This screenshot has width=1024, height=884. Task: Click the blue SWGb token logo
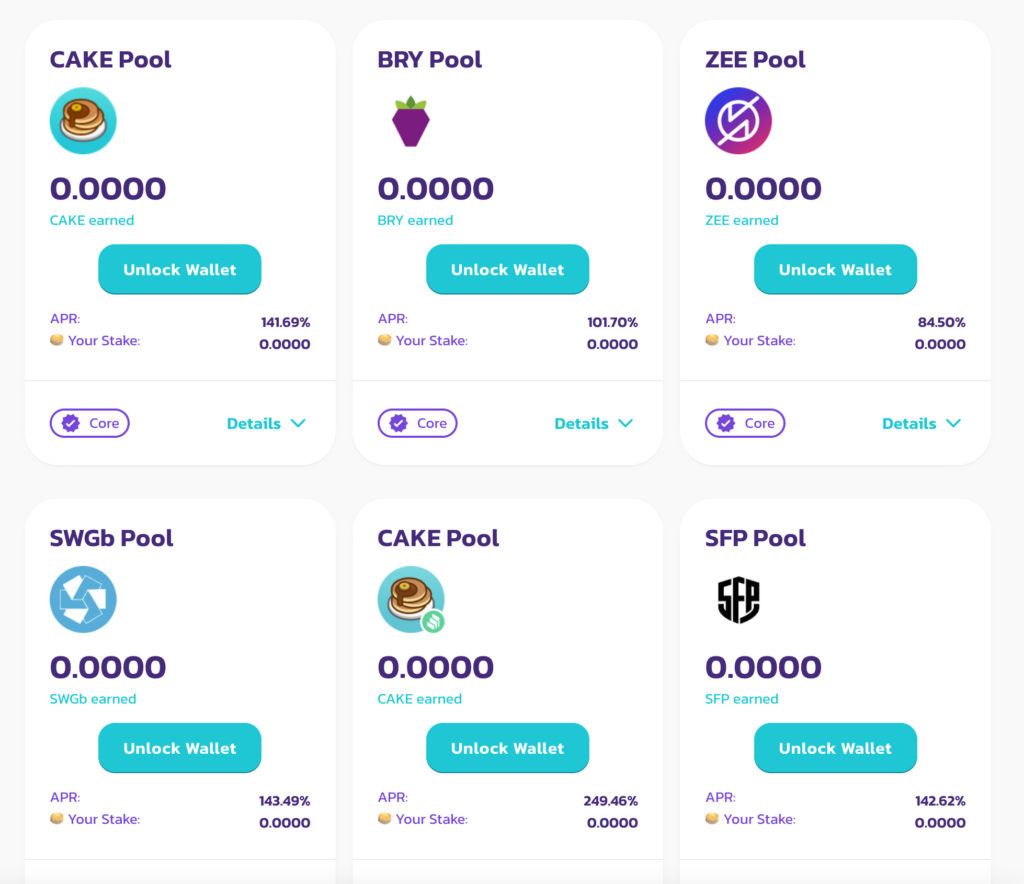tap(83, 599)
